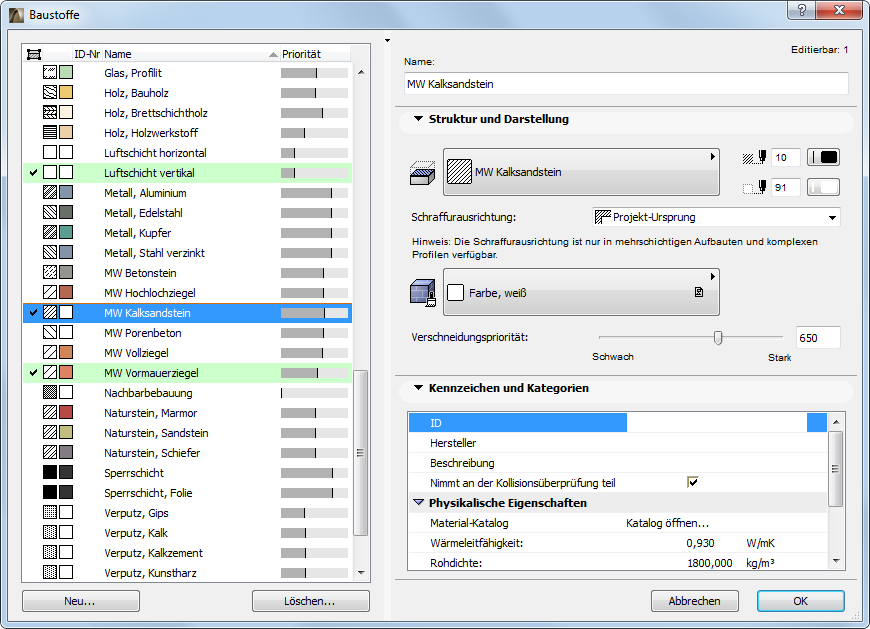870x629 pixels.
Task: Click the hatch icon of Metall, Edelstahl row
Action: [50, 212]
